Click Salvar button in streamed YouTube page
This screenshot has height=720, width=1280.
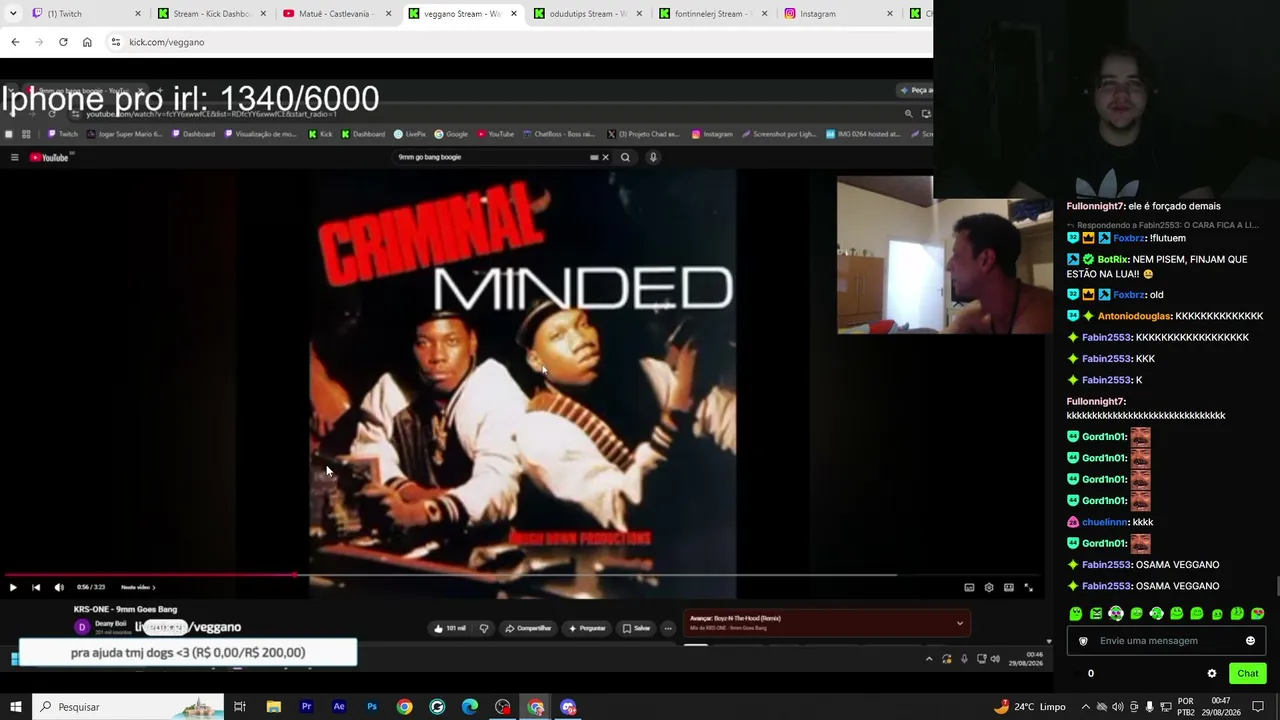tap(636, 628)
